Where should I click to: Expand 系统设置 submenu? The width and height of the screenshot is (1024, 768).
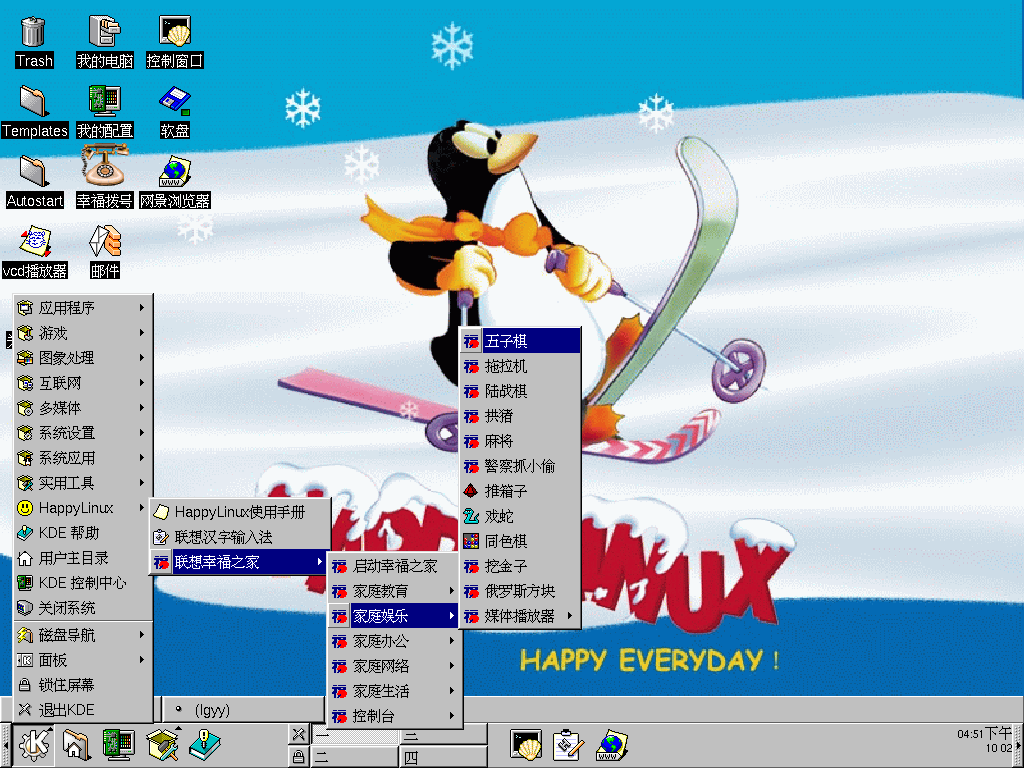pos(83,433)
